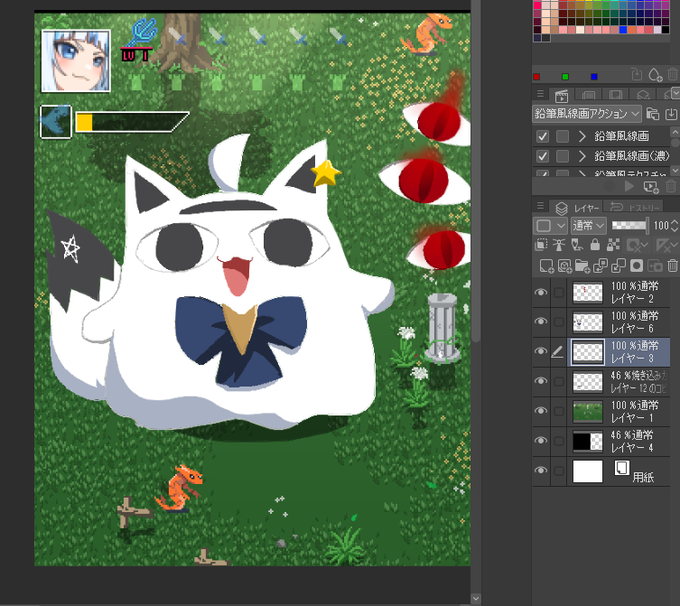Select the second panel tab beside auto action
680x606 pixels.
point(588,95)
